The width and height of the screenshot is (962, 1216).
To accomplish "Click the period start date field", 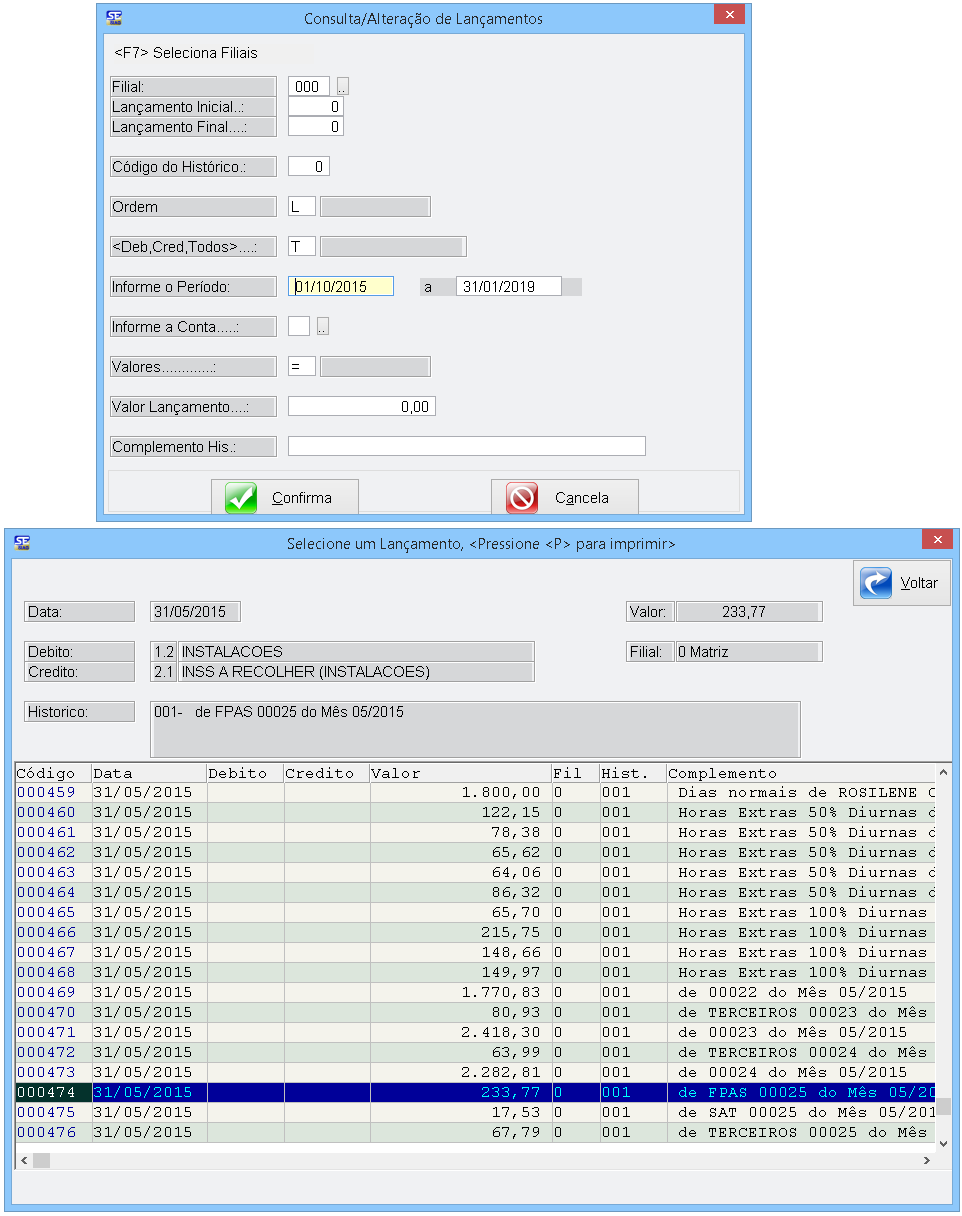I will (x=341, y=287).
